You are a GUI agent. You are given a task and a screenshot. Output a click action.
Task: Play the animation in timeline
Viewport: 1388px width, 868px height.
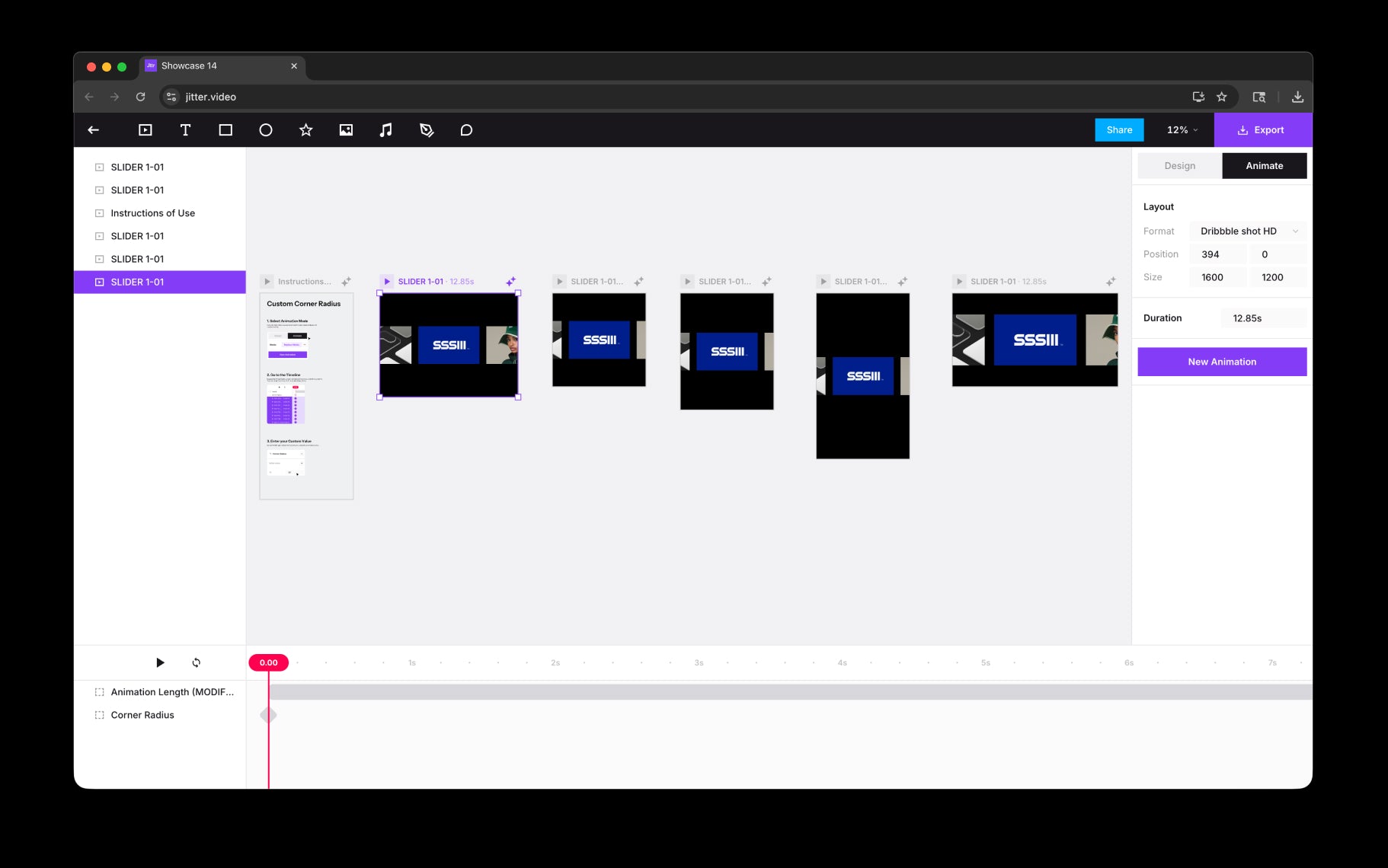pyautogui.click(x=160, y=662)
